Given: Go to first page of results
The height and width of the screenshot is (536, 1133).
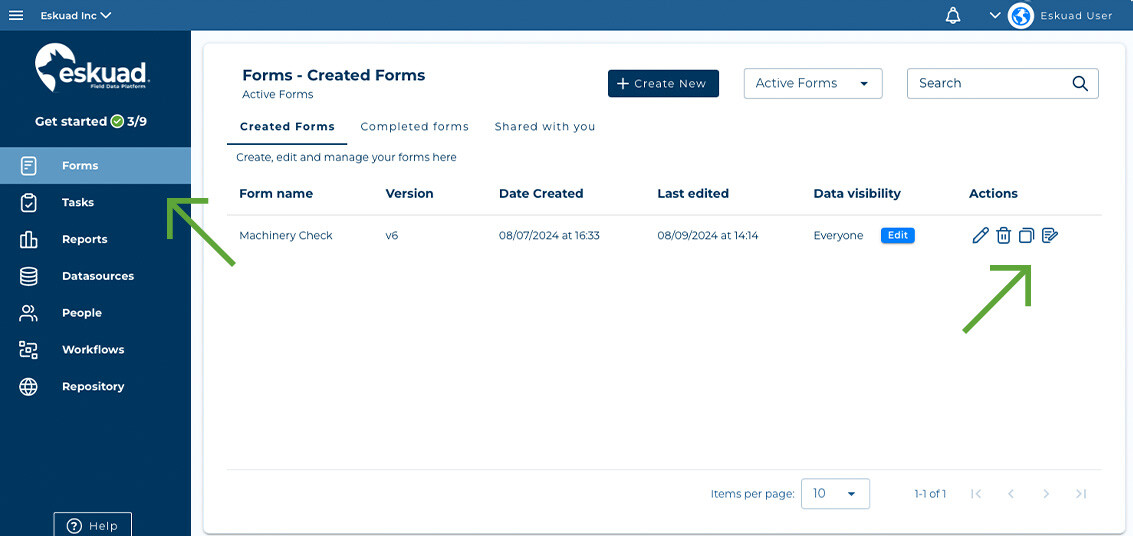Looking at the screenshot, I should [976, 494].
